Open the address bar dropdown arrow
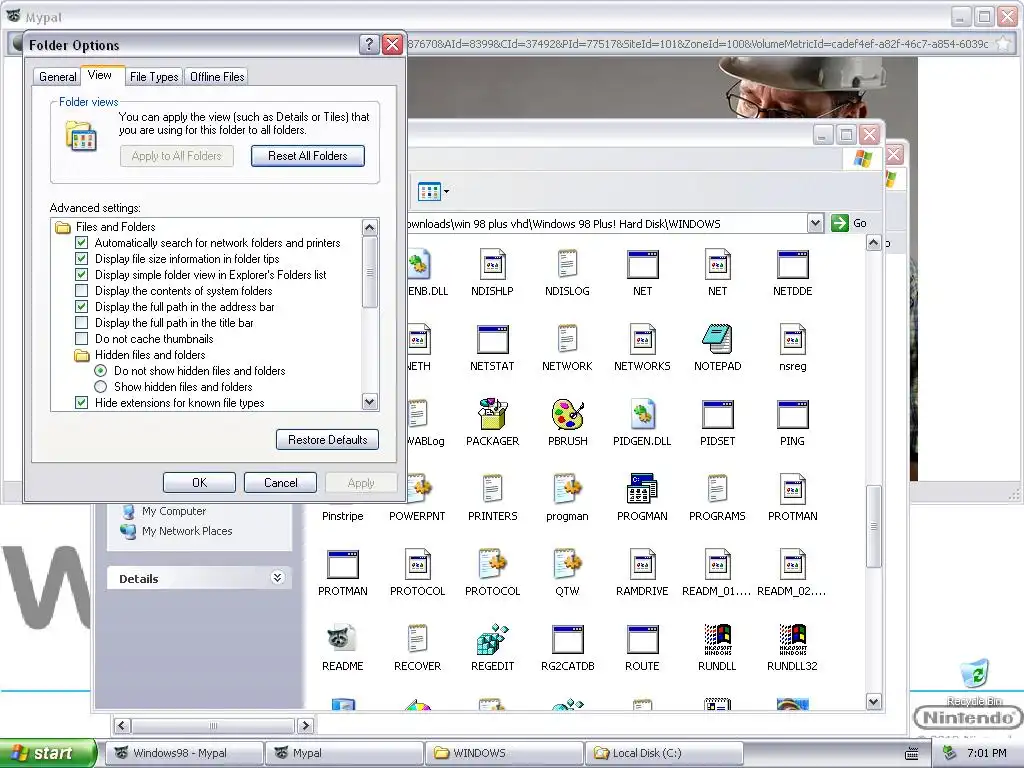The width and height of the screenshot is (1024, 768). point(815,223)
